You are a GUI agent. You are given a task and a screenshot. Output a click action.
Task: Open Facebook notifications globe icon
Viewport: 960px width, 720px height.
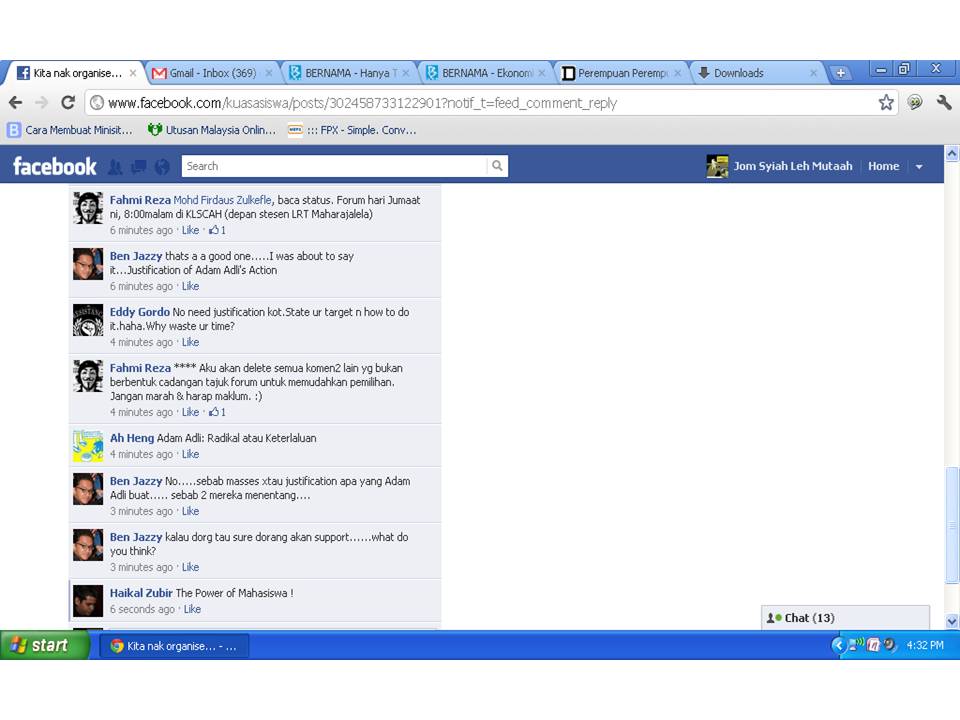(162, 167)
